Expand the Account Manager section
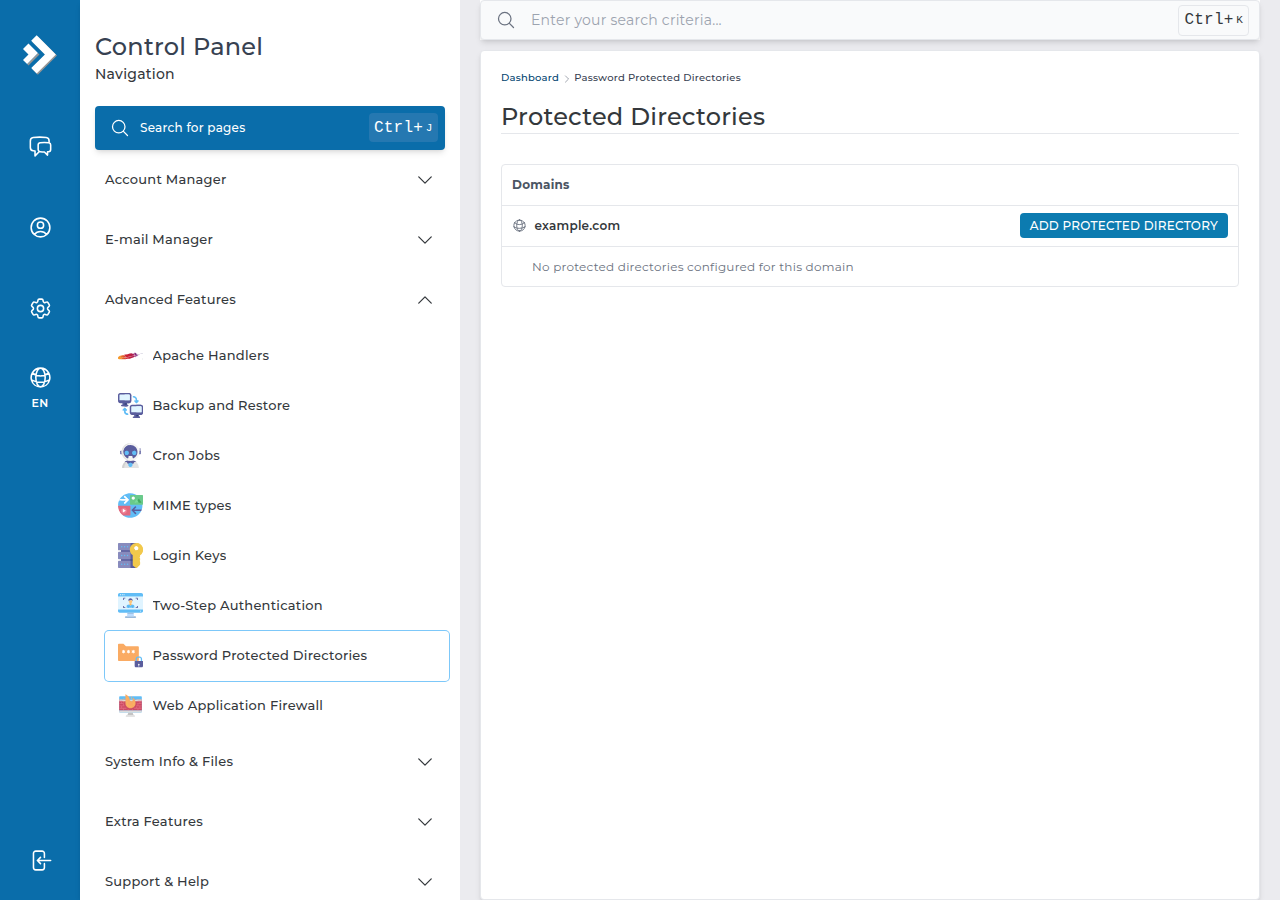Screen dimensions: 1280x900 [270, 180]
